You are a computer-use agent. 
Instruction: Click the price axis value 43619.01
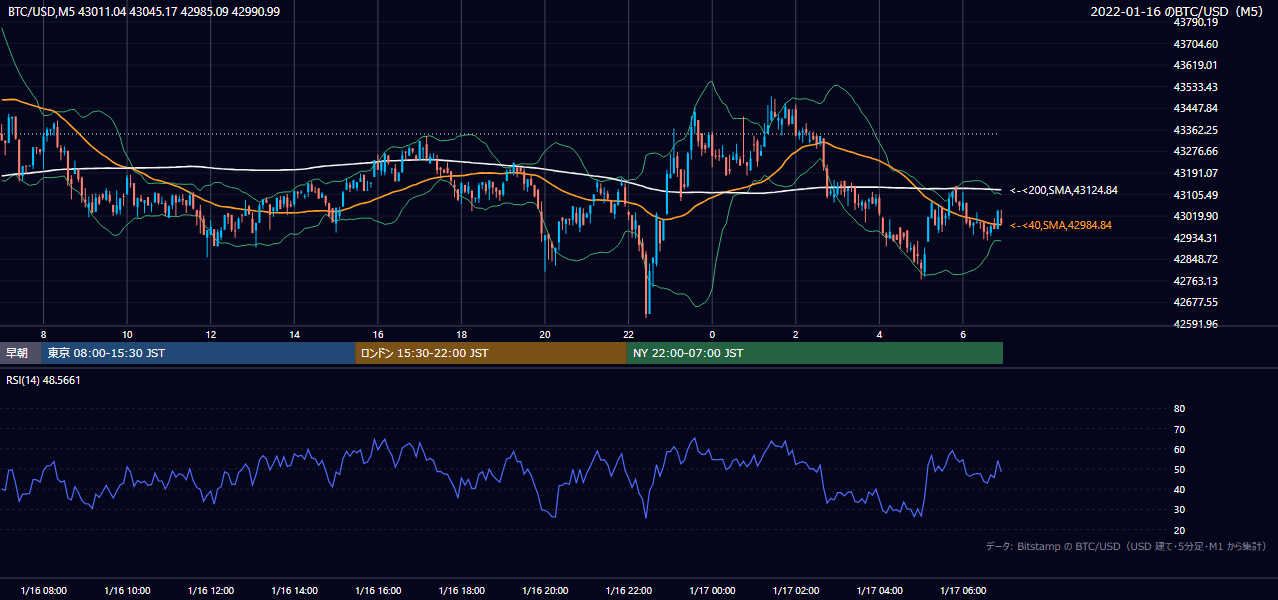coord(1195,65)
